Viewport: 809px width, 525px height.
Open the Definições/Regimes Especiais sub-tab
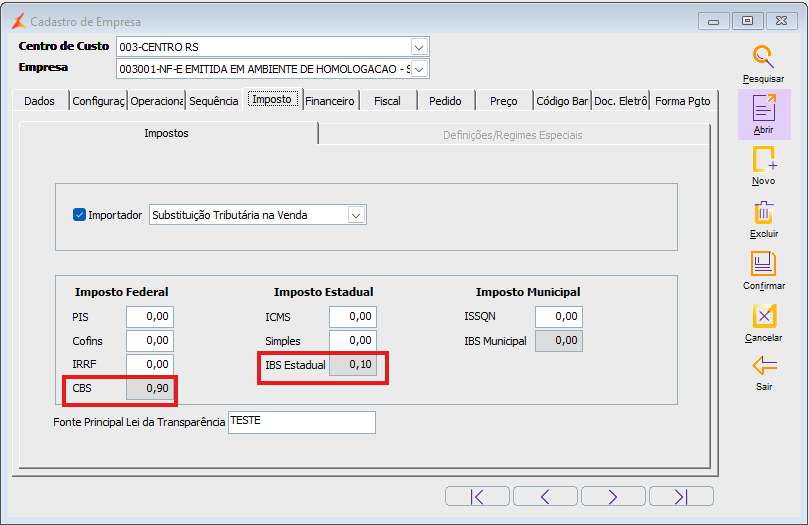(x=513, y=135)
